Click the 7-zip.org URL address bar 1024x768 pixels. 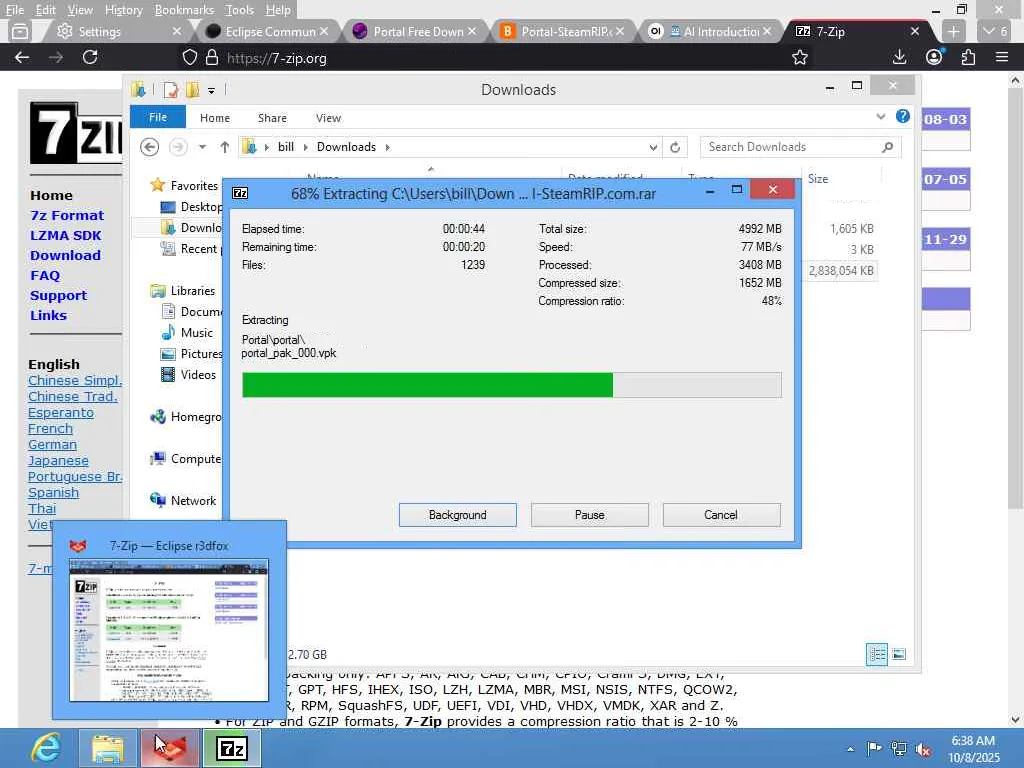[496, 58]
